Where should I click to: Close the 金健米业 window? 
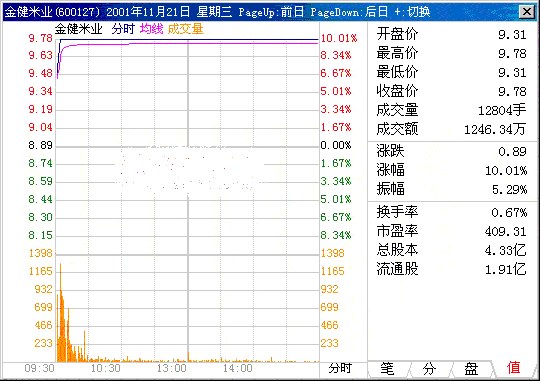(x=527, y=12)
